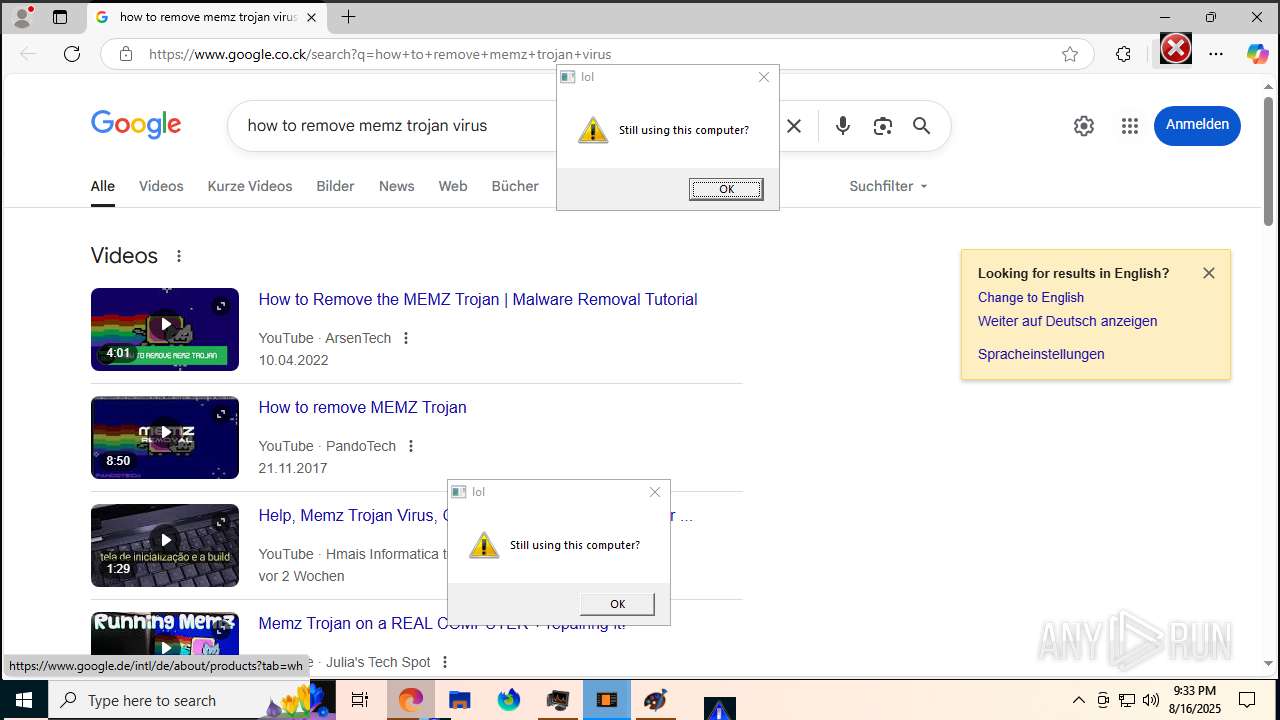Screen dimensions: 1280x720
Task: Add page to favorites star icon
Action: pos(1070,54)
